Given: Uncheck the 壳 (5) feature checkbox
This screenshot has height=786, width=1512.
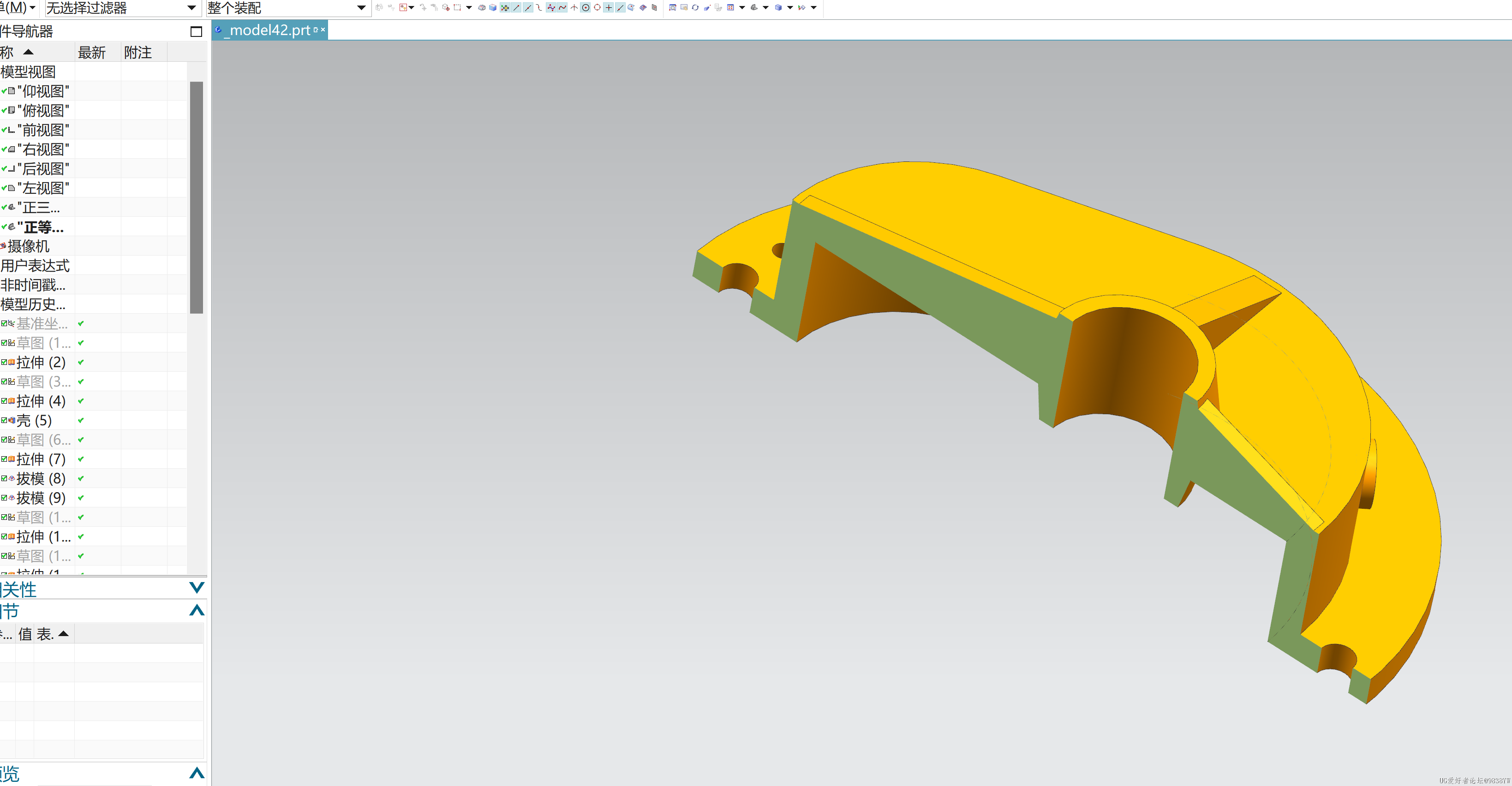Looking at the screenshot, I should coord(4,420).
